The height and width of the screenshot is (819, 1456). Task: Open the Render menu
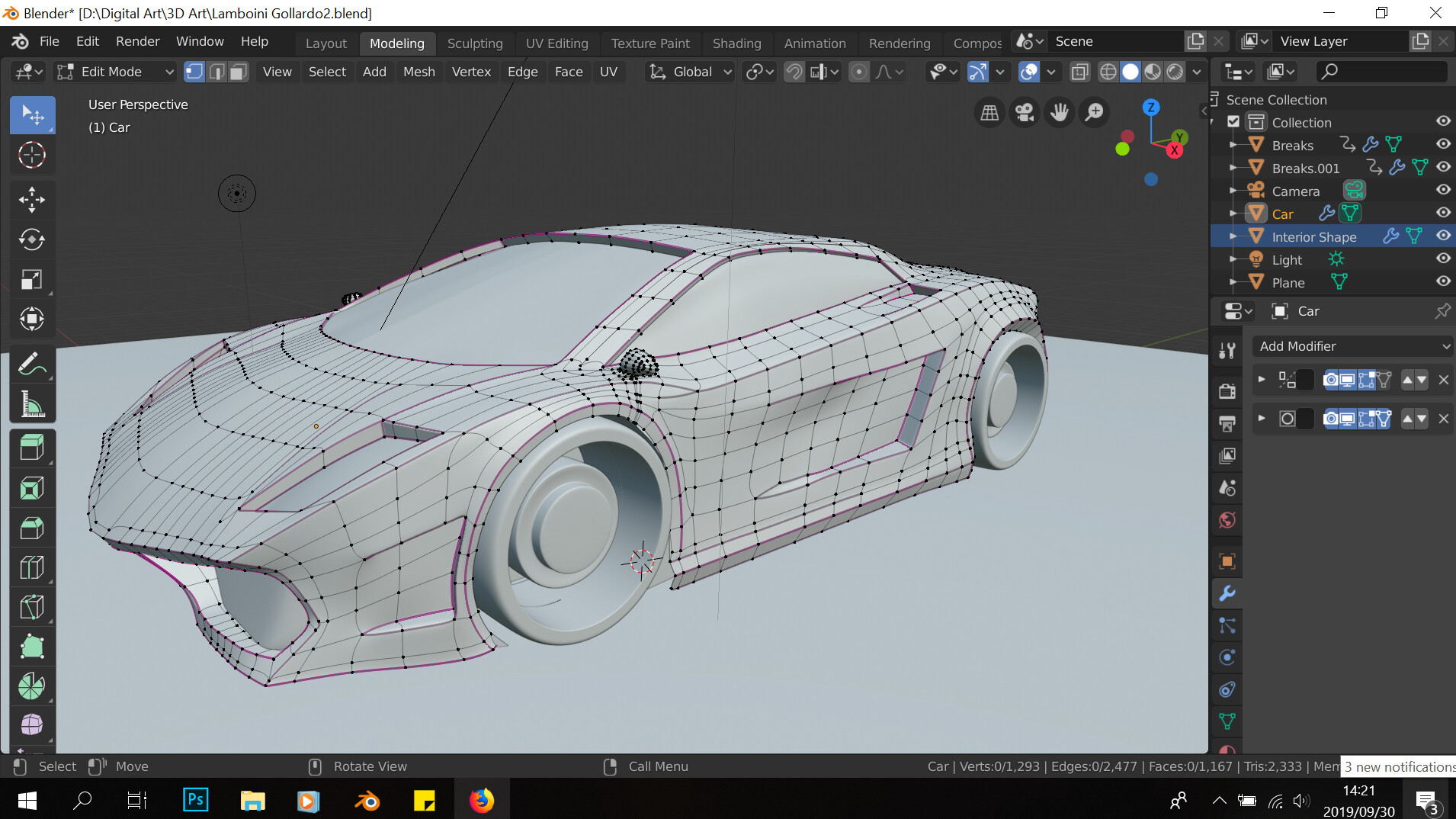136,41
